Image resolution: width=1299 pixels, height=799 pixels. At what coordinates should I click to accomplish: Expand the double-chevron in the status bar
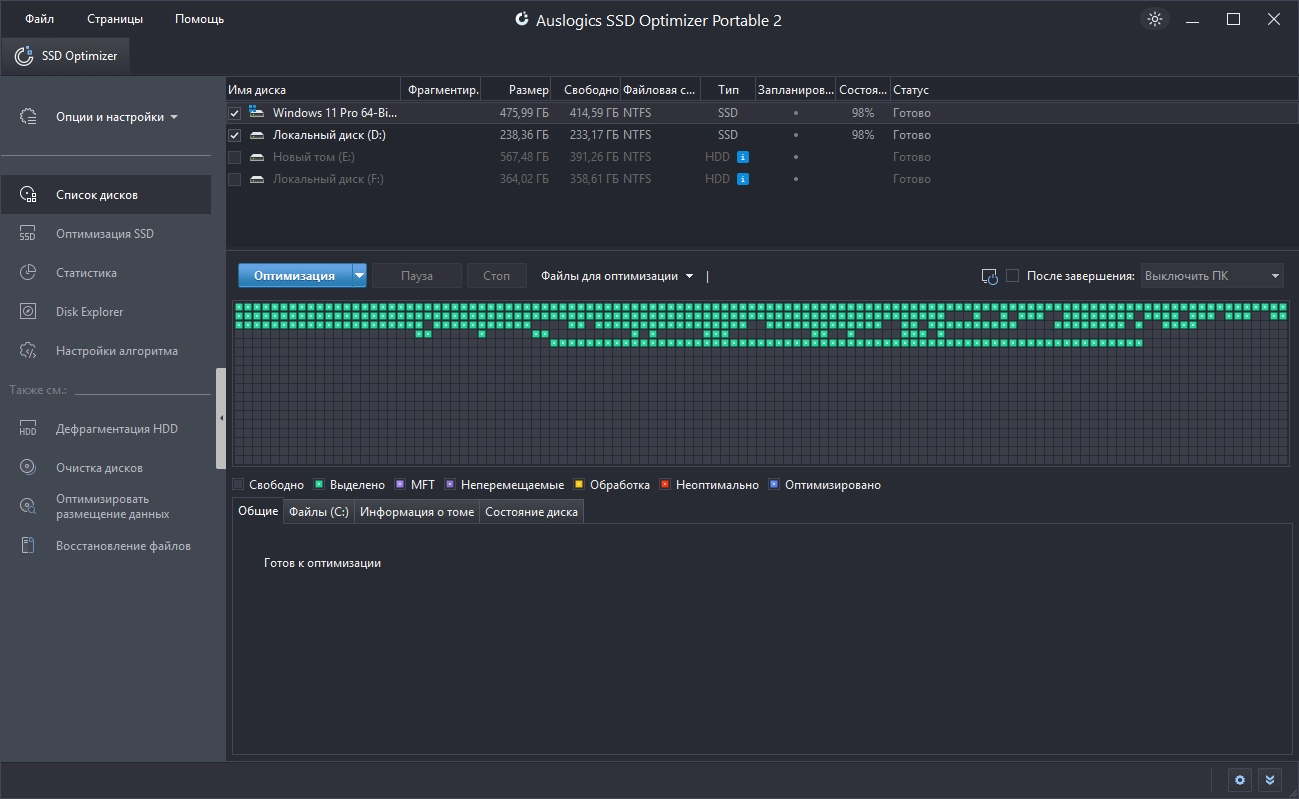[1269, 780]
